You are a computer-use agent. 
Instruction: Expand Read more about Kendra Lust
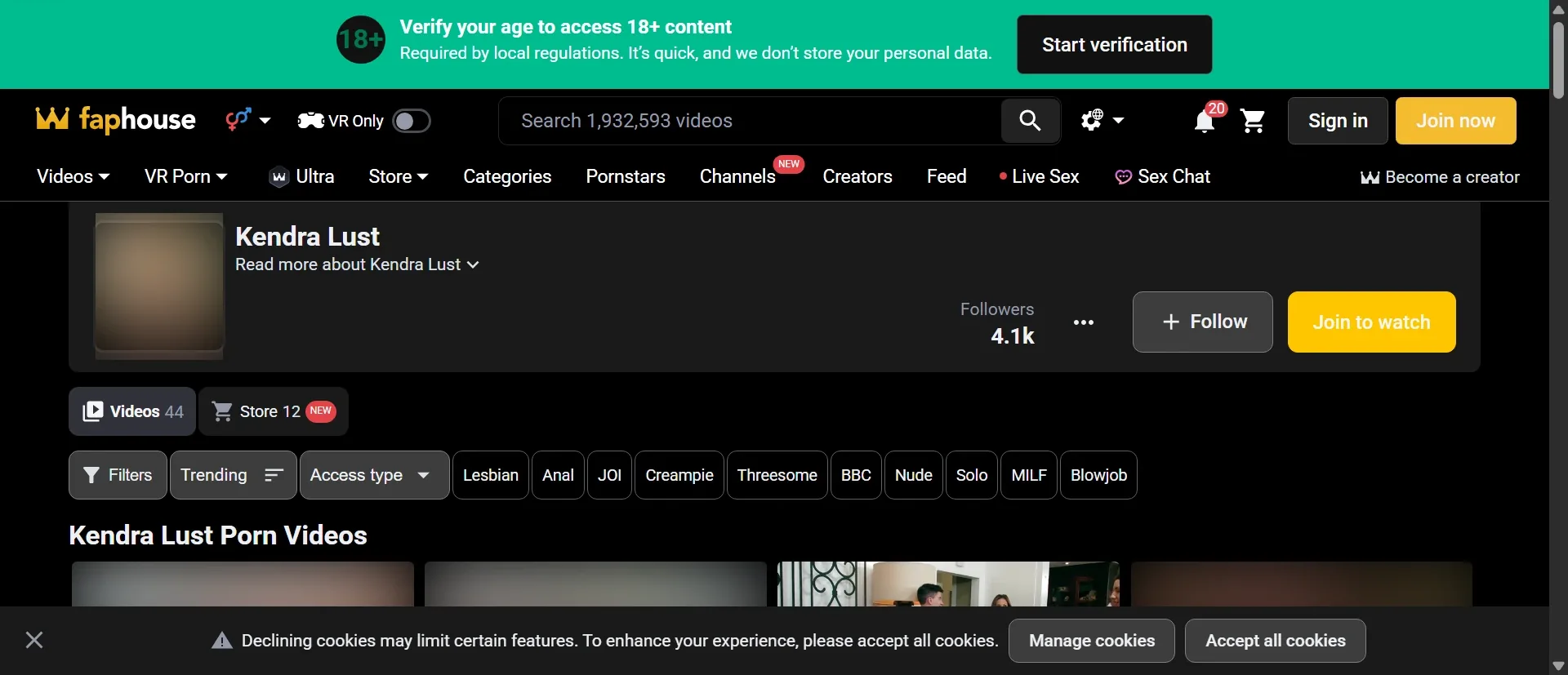point(357,264)
